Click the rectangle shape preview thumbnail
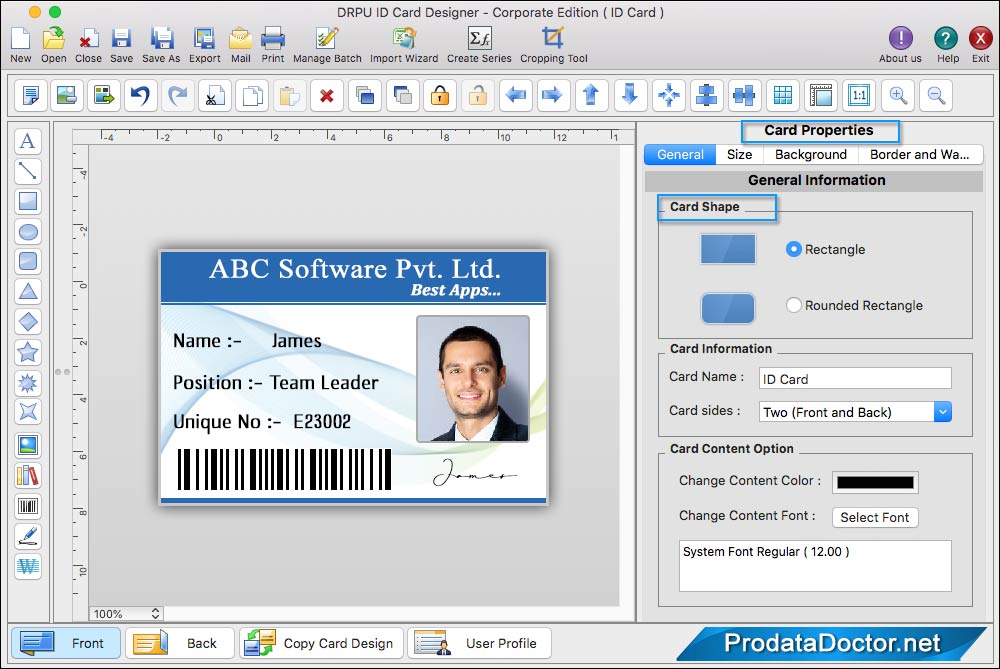The image size is (1000, 669). 728,249
